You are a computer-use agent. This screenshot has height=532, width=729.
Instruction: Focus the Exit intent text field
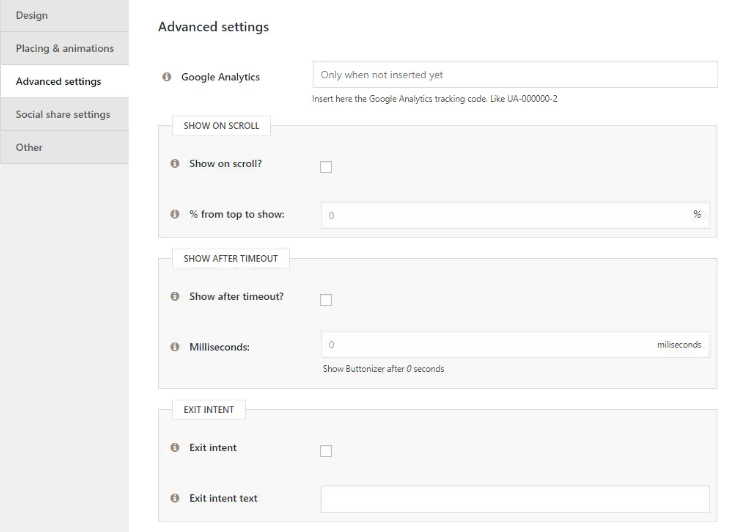tap(515, 499)
